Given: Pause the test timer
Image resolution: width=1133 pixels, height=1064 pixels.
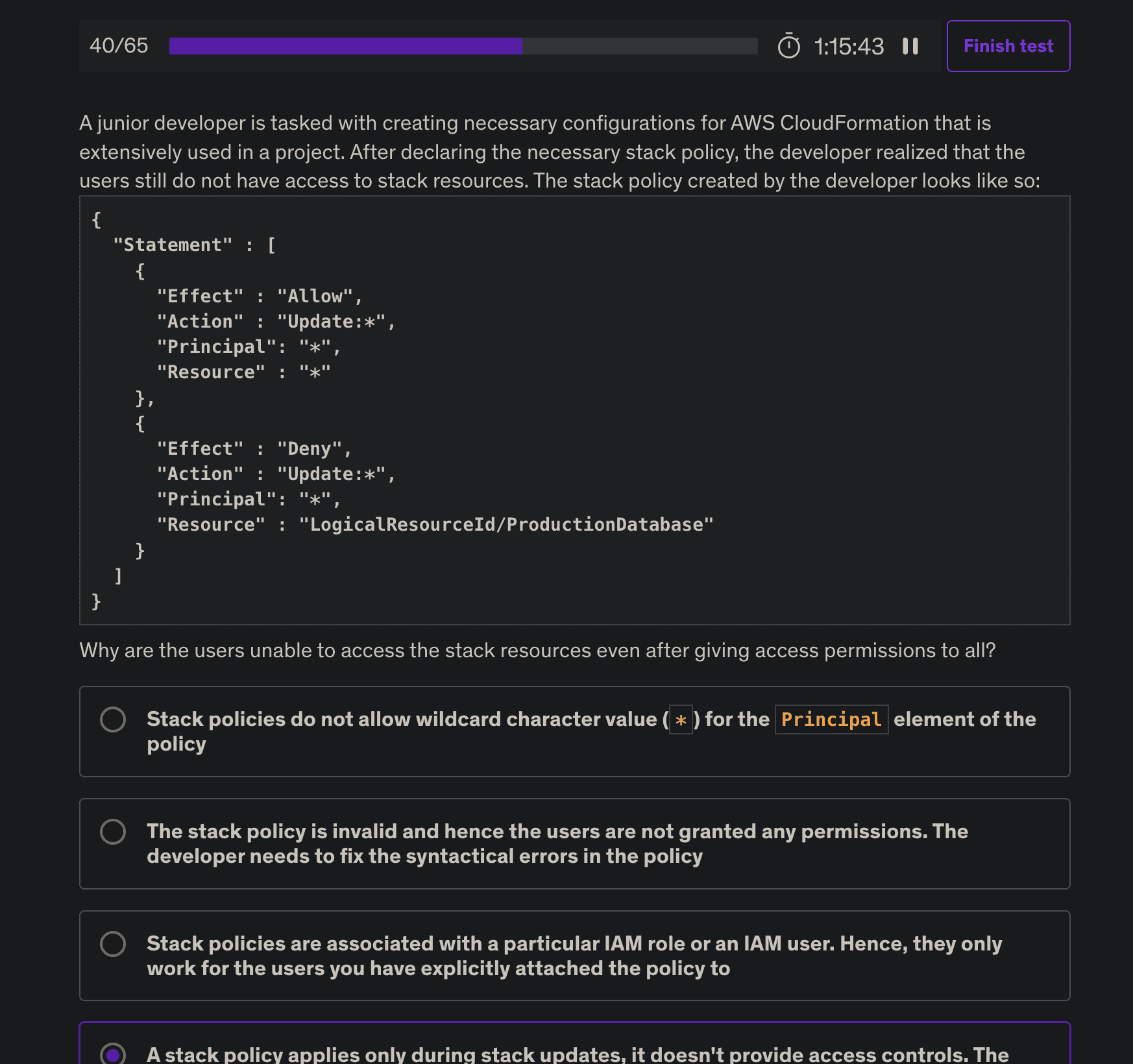Looking at the screenshot, I should coord(910,46).
